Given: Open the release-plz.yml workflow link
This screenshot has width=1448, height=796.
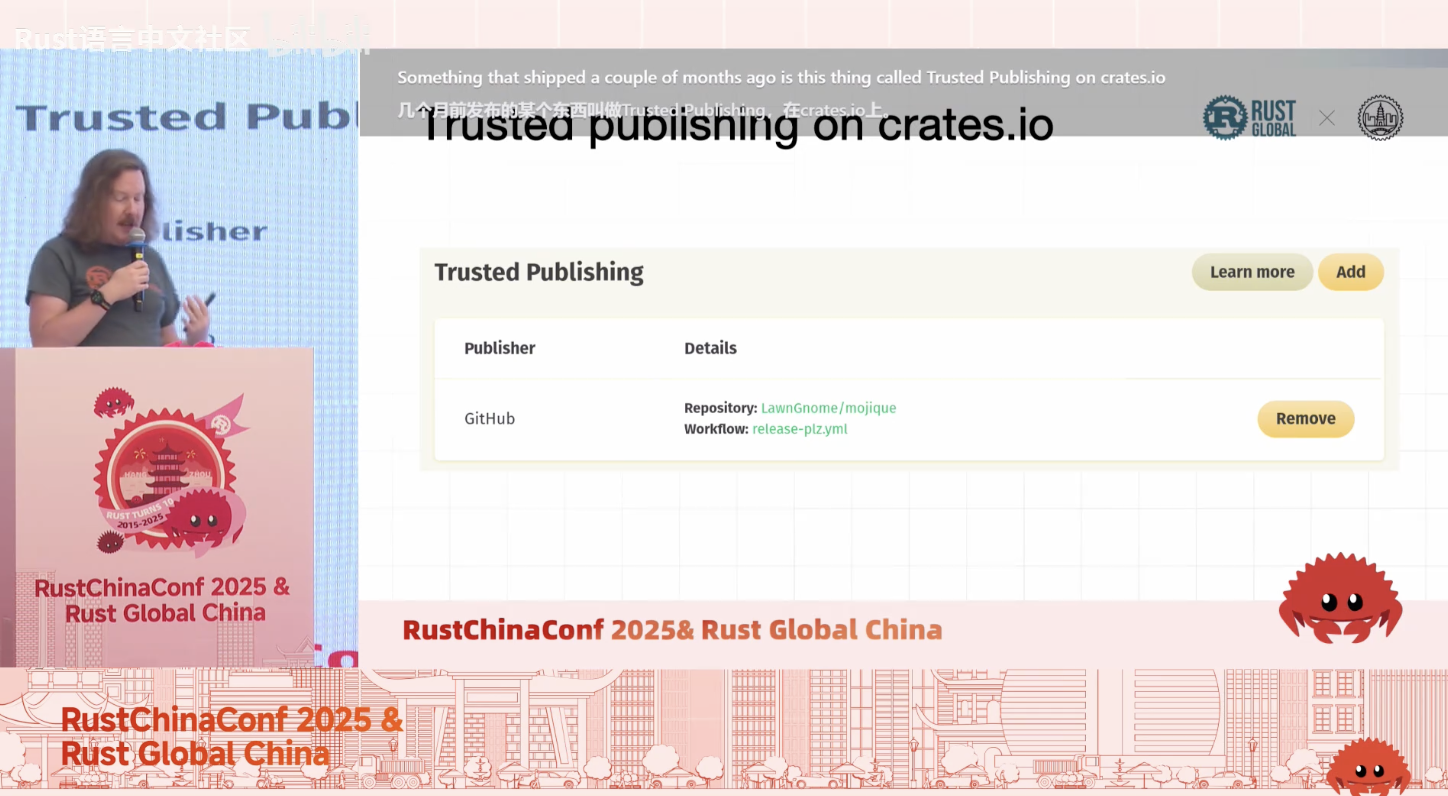Looking at the screenshot, I should pos(800,429).
